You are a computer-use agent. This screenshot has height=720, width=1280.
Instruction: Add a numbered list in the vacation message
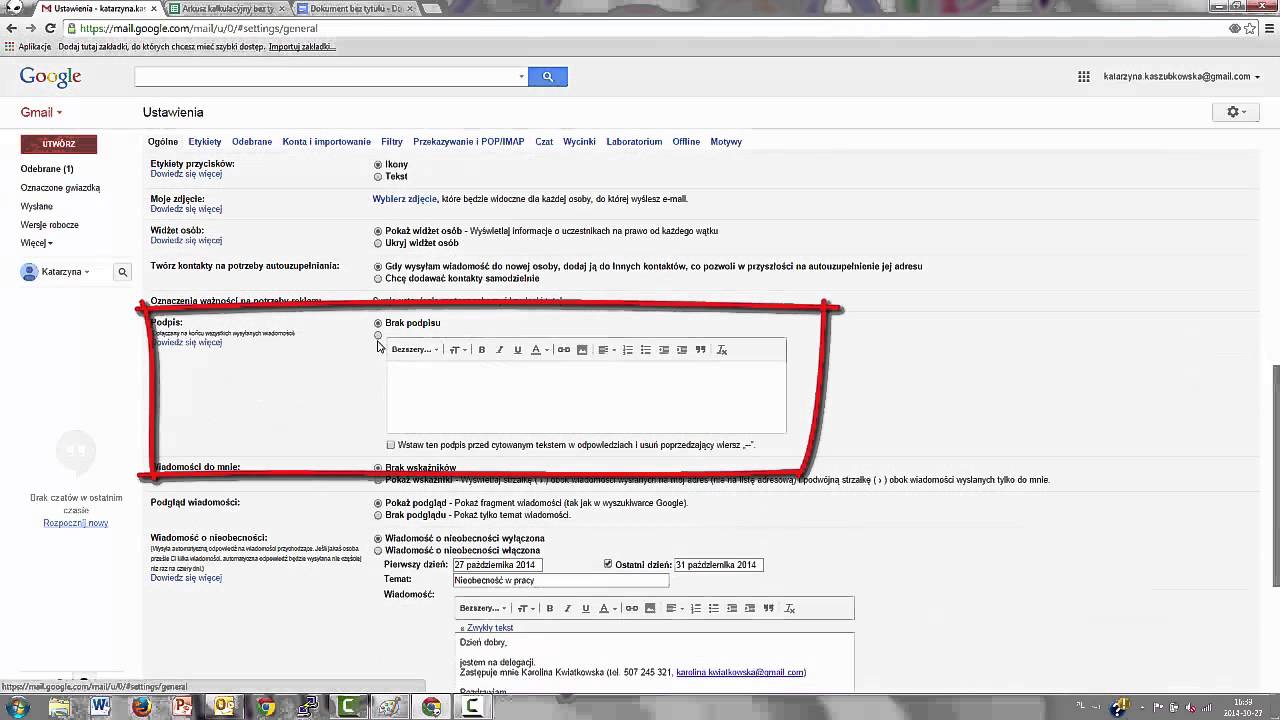click(x=696, y=608)
